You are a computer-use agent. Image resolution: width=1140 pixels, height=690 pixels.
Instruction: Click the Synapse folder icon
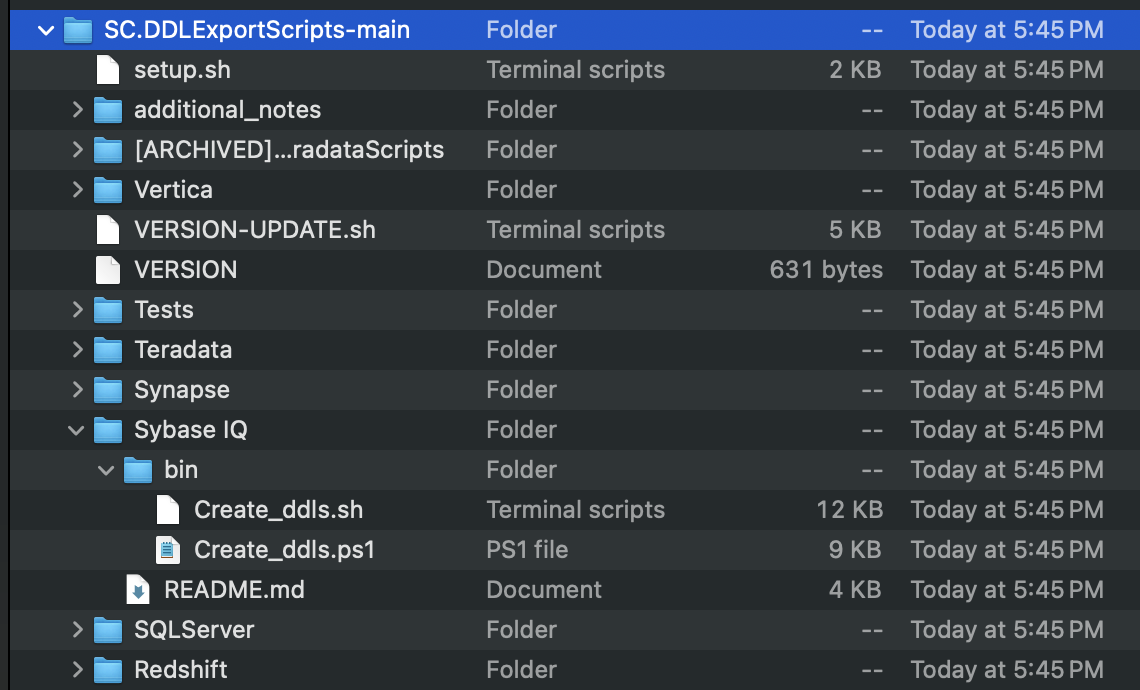point(107,390)
